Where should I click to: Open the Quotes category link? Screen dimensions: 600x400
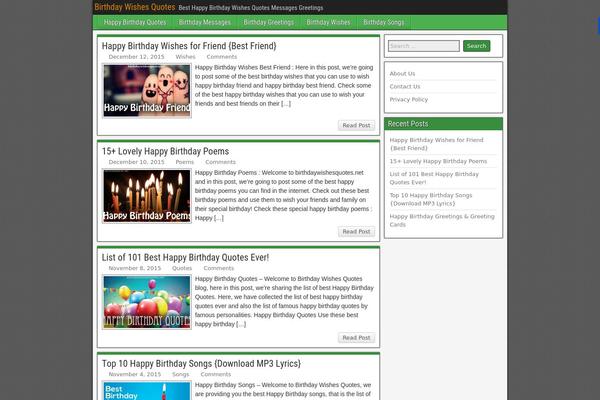click(182, 268)
